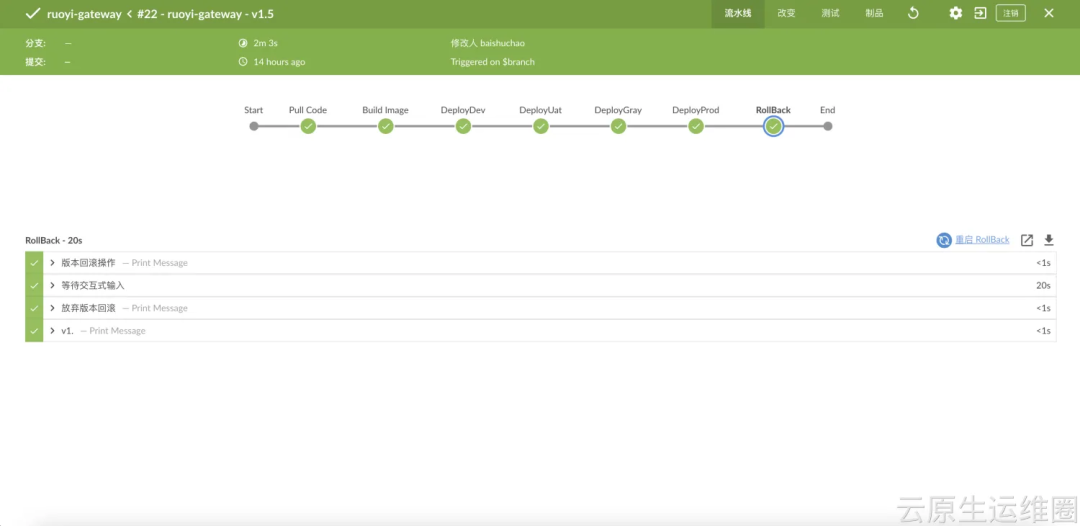
Task: Click the 20s duration of 等待交互式输入
Action: (x=1043, y=285)
